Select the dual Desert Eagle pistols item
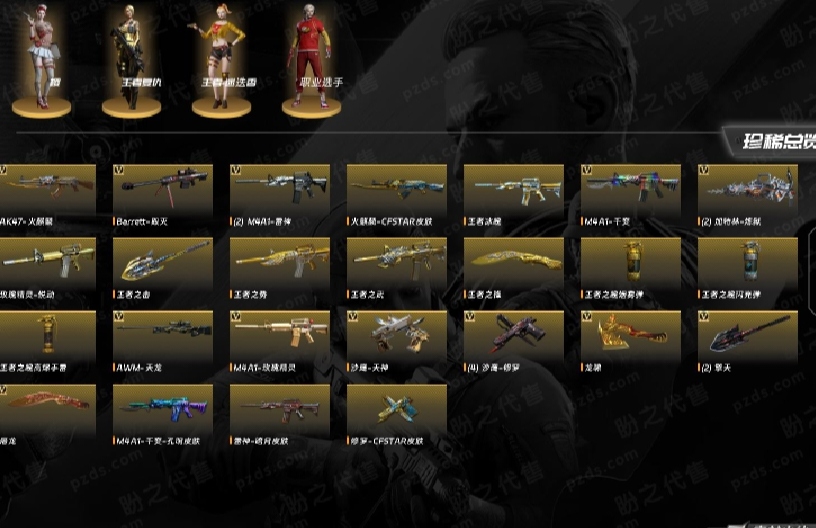 pos(397,342)
